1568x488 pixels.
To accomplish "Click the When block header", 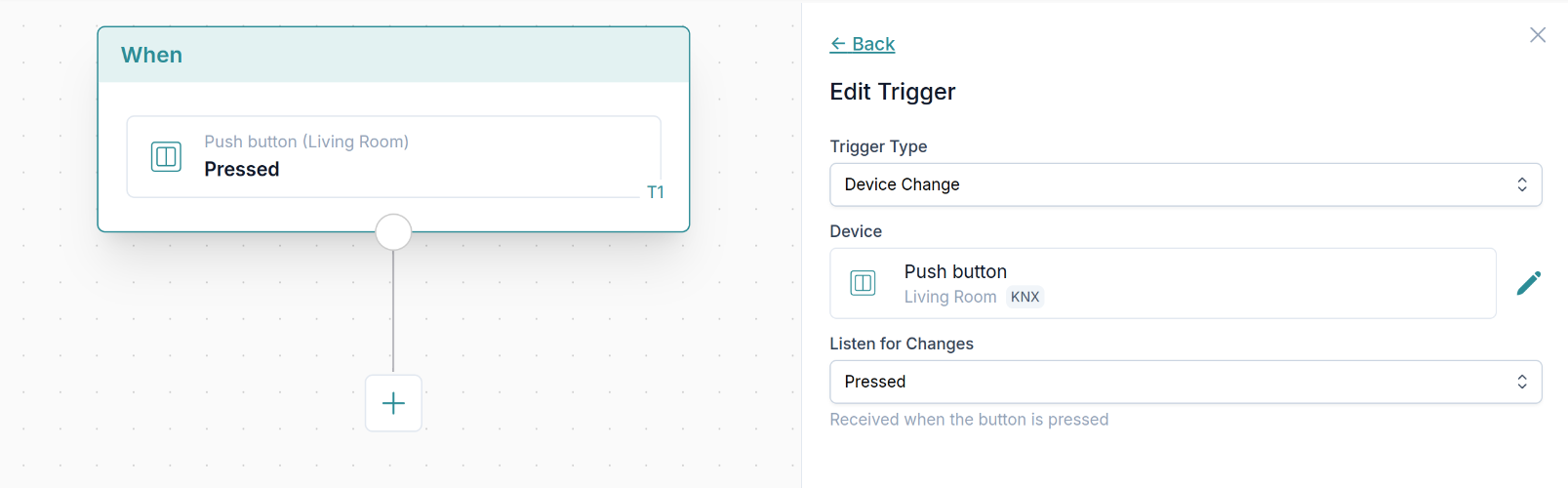I will [393, 55].
